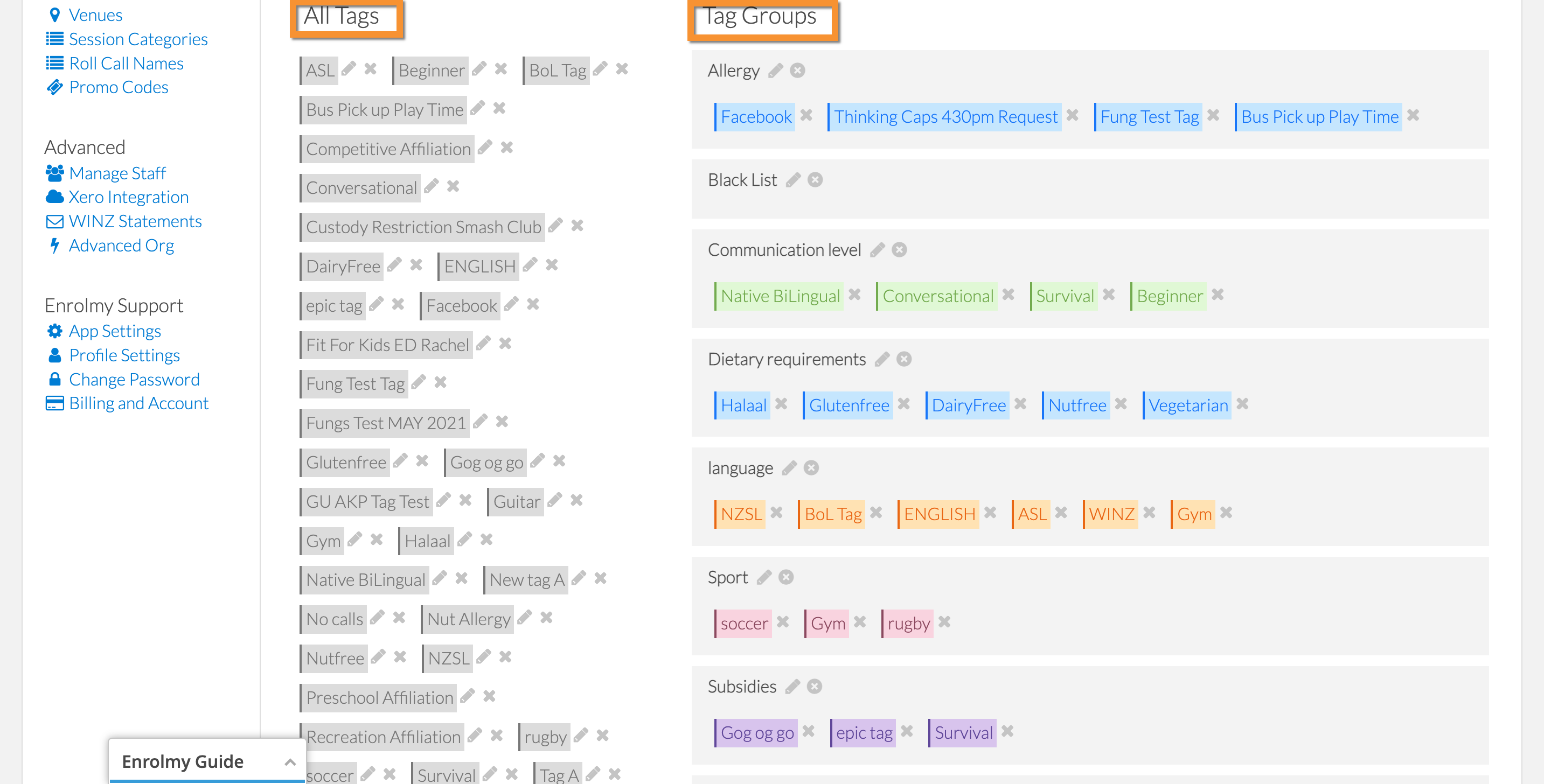Edit the epic tag in All Tags

pos(376,304)
